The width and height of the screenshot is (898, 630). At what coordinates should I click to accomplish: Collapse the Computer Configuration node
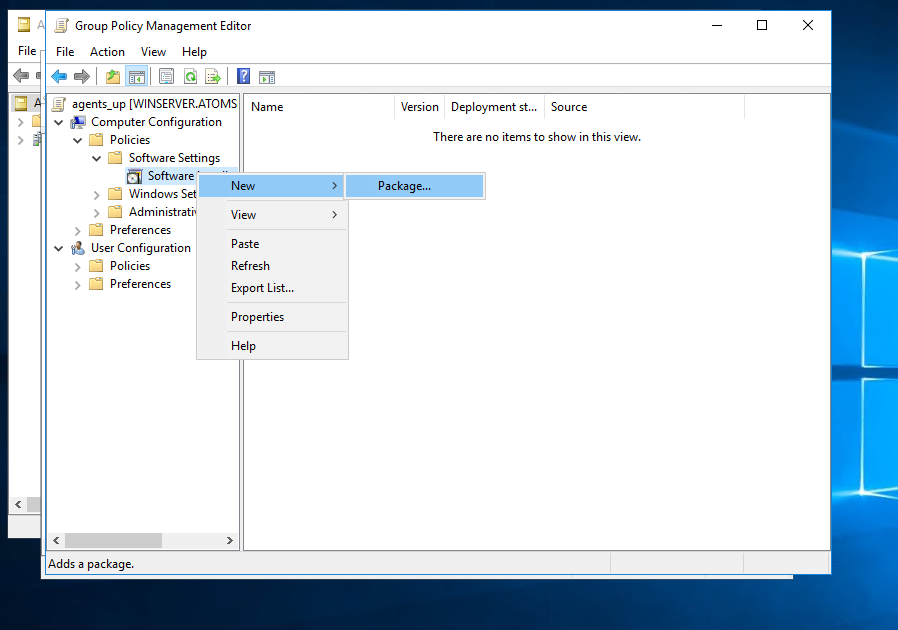59,122
